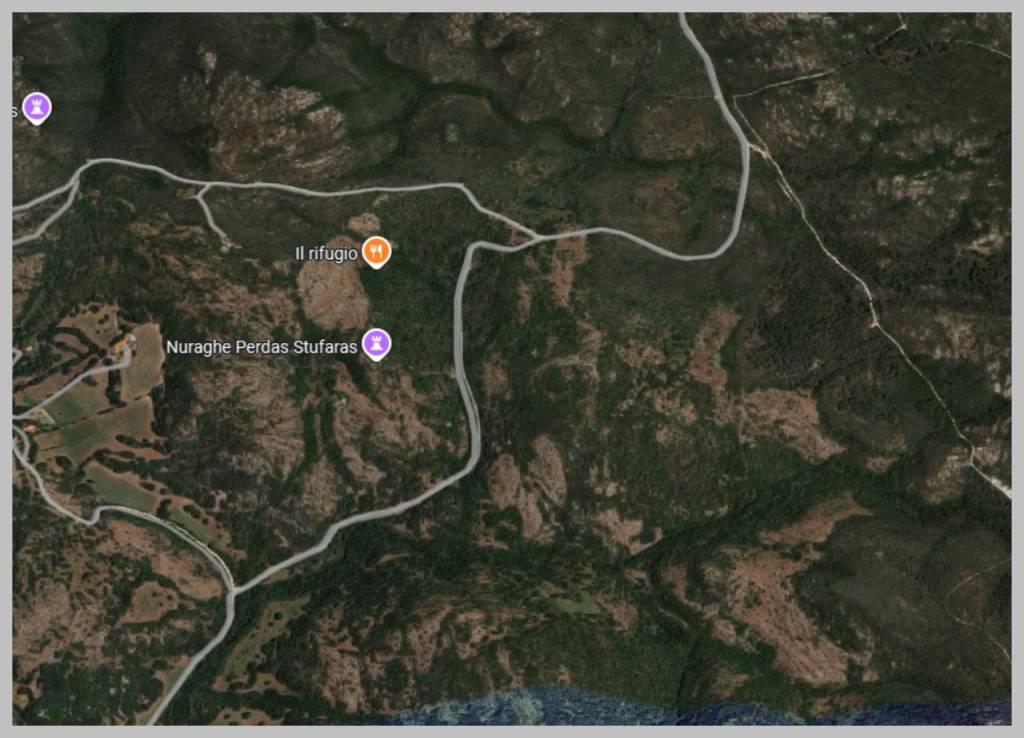The height and width of the screenshot is (738, 1024).
Task: Open the Il rifugio text label
Action: tap(327, 253)
